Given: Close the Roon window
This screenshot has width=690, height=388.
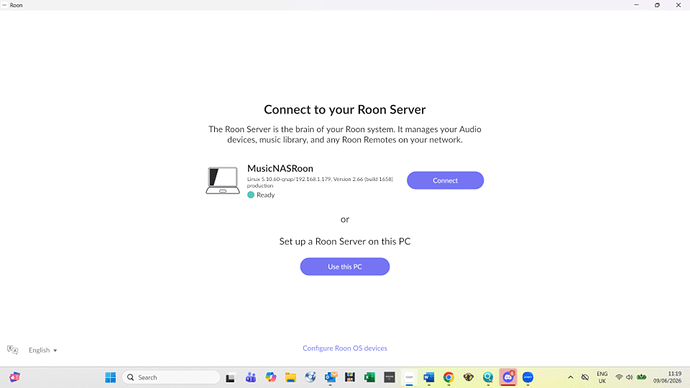Looking at the screenshot, I should 678,5.
